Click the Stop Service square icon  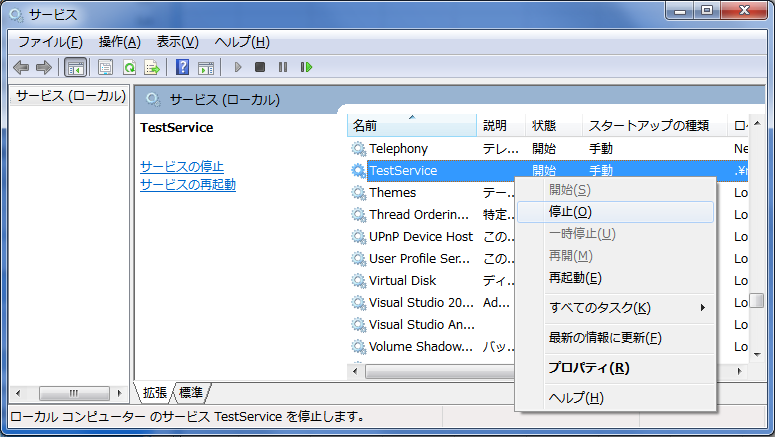coord(260,67)
